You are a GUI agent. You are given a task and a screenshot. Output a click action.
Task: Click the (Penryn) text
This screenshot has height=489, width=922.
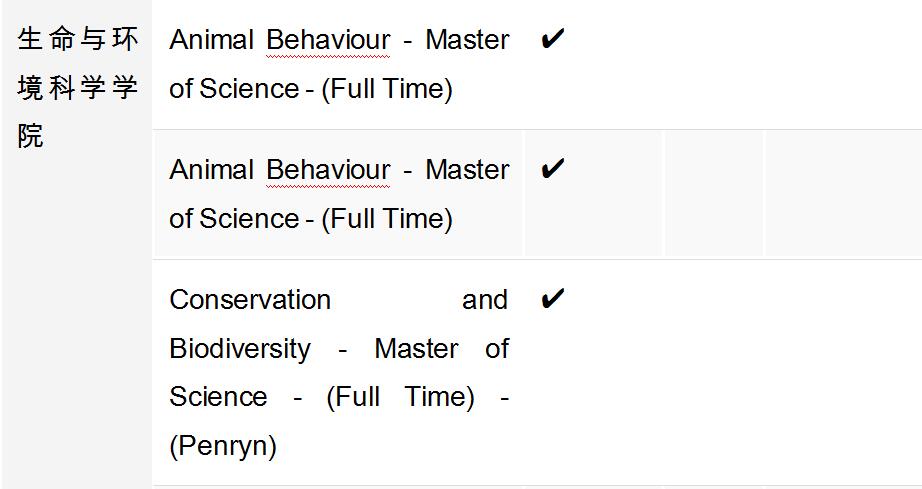[x=223, y=446]
